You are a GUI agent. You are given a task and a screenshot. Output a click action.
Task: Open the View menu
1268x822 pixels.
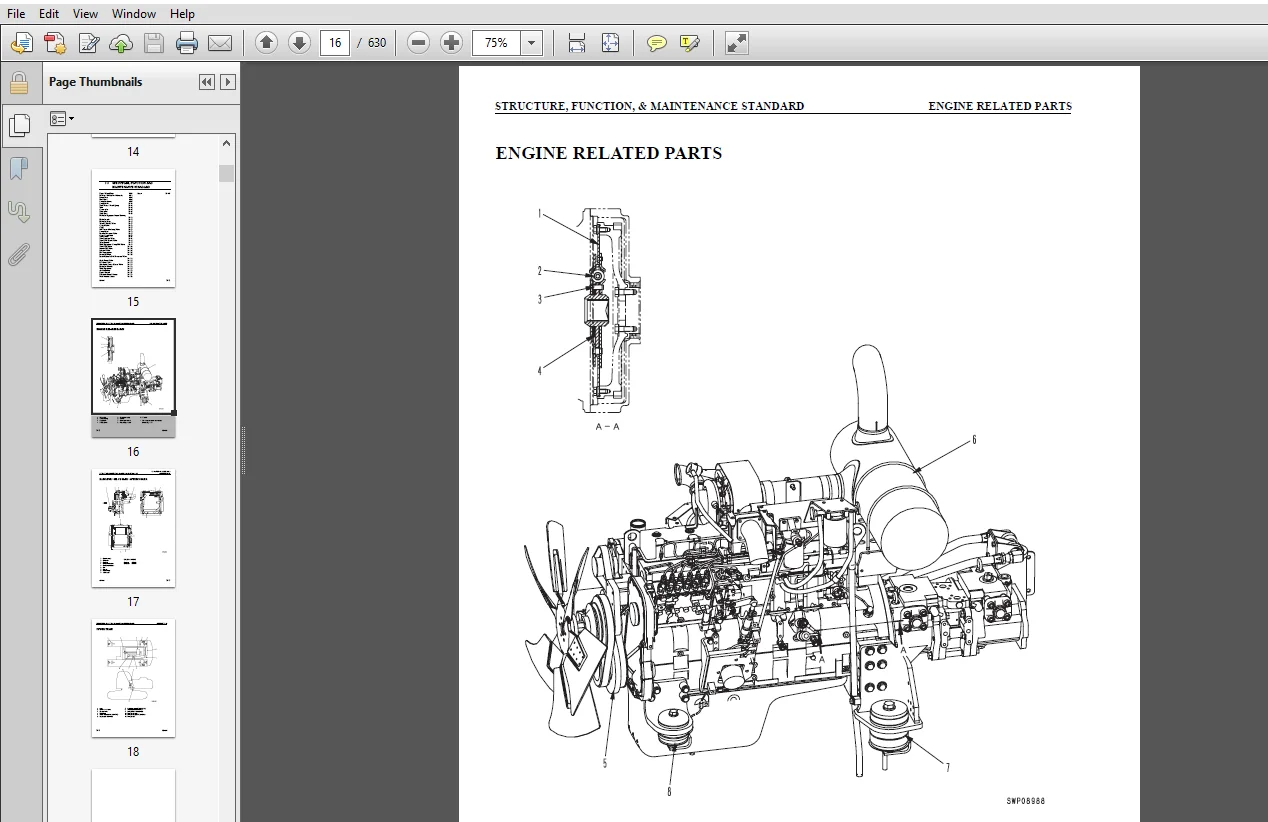pos(86,14)
